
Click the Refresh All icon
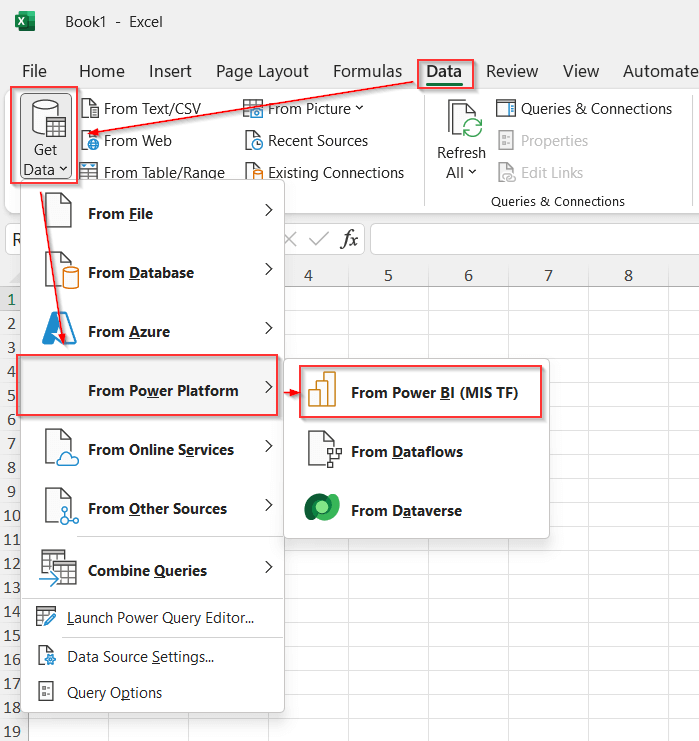pyautogui.click(x=465, y=119)
